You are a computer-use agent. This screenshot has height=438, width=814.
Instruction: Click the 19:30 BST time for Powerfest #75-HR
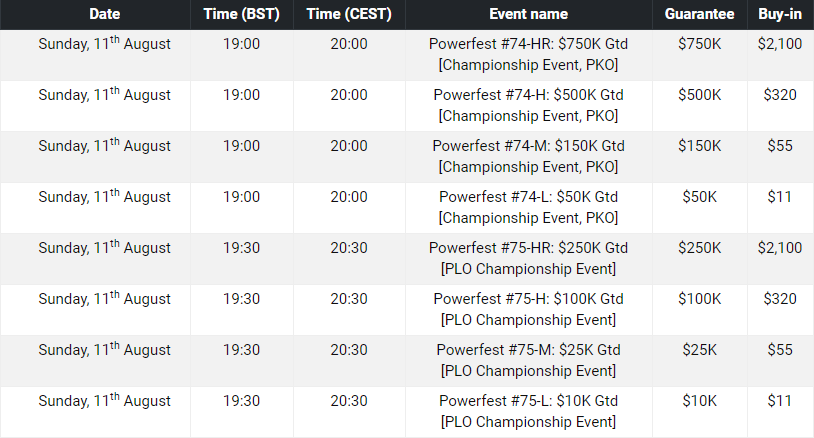coord(241,248)
